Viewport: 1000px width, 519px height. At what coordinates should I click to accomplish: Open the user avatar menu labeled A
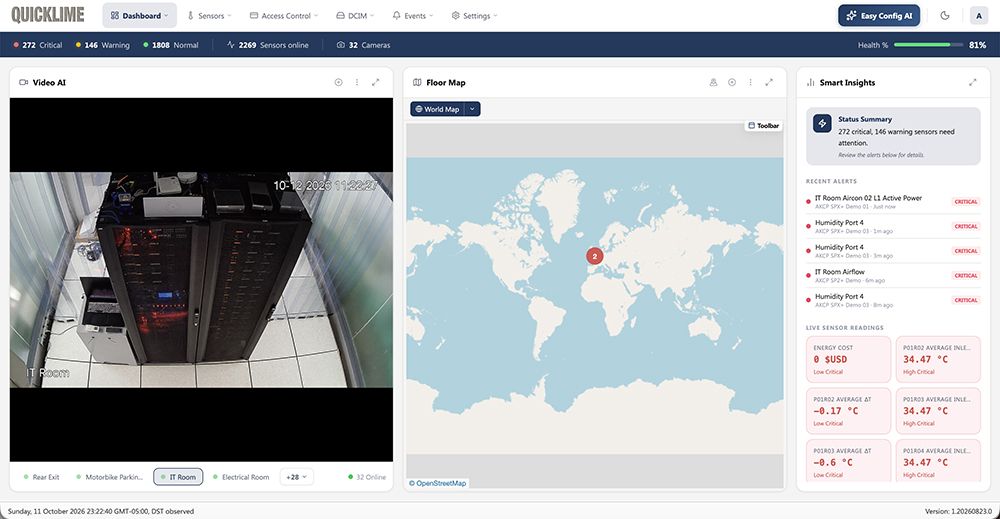pyautogui.click(x=979, y=15)
